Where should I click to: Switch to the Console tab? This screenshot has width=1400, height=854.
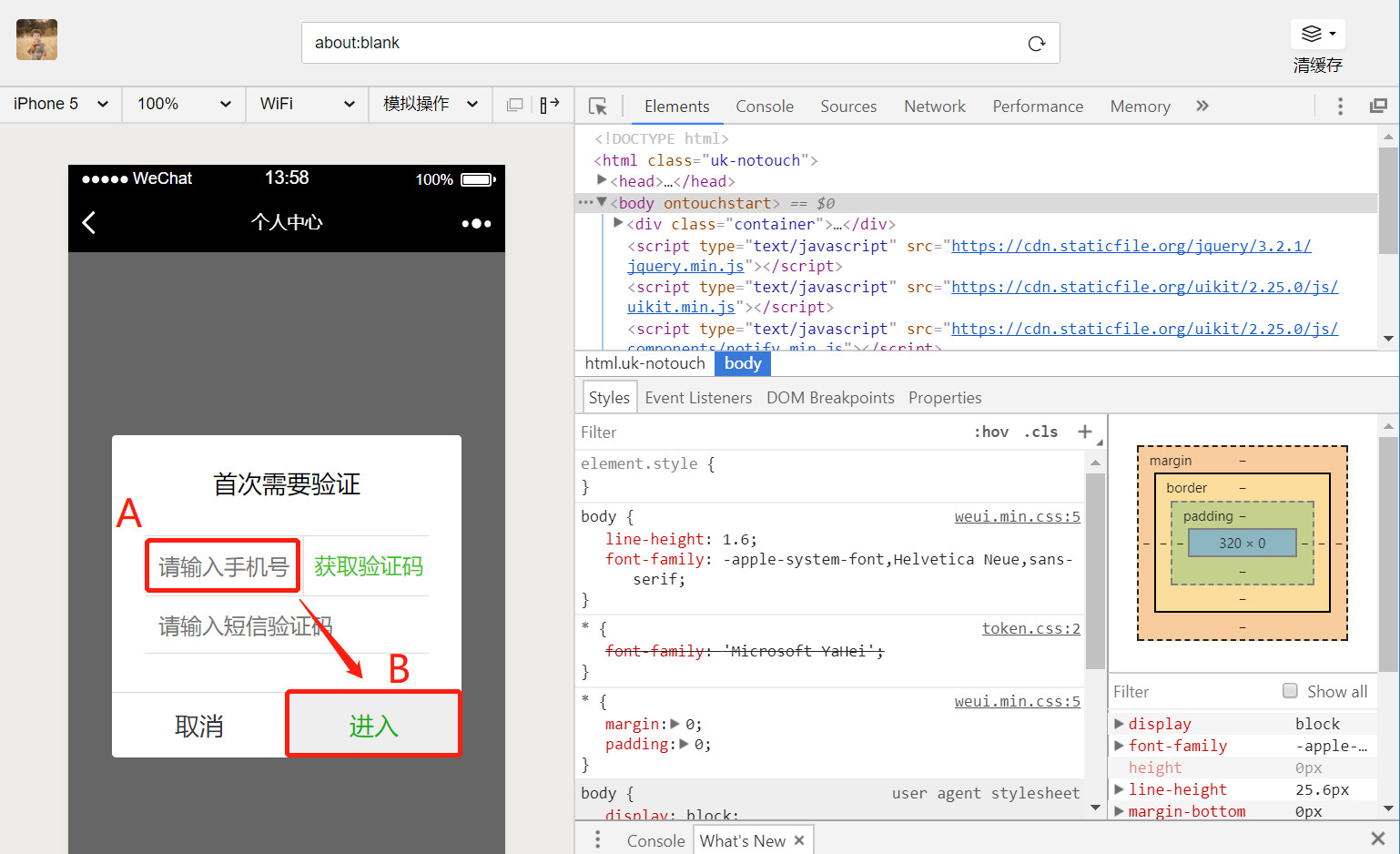click(x=765, y=107)
